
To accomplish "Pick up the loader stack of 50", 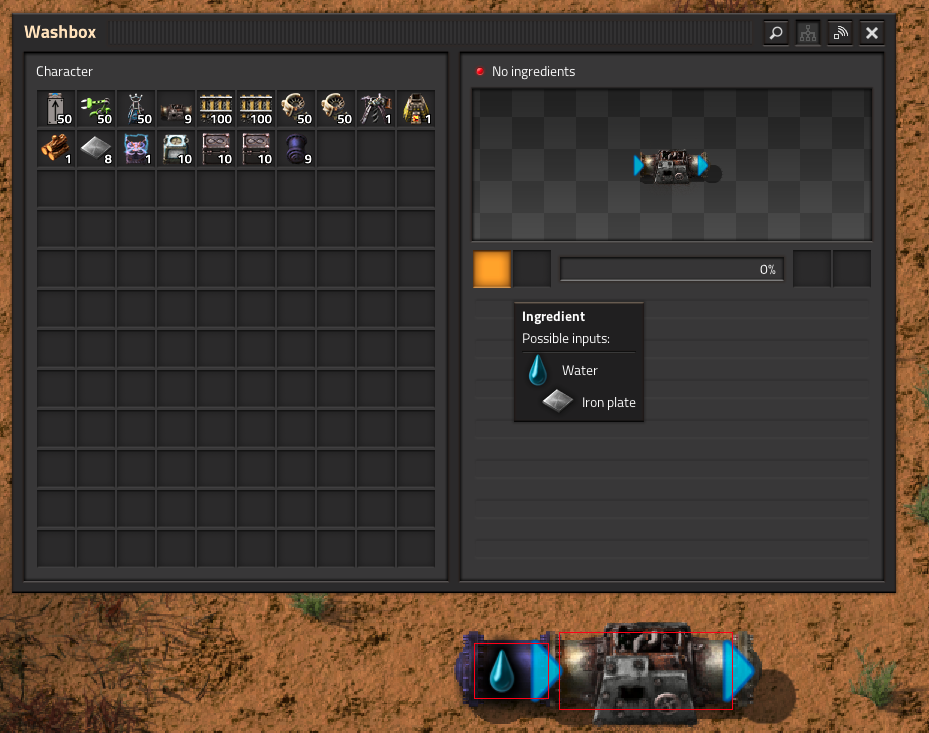I will pos(56,109).
